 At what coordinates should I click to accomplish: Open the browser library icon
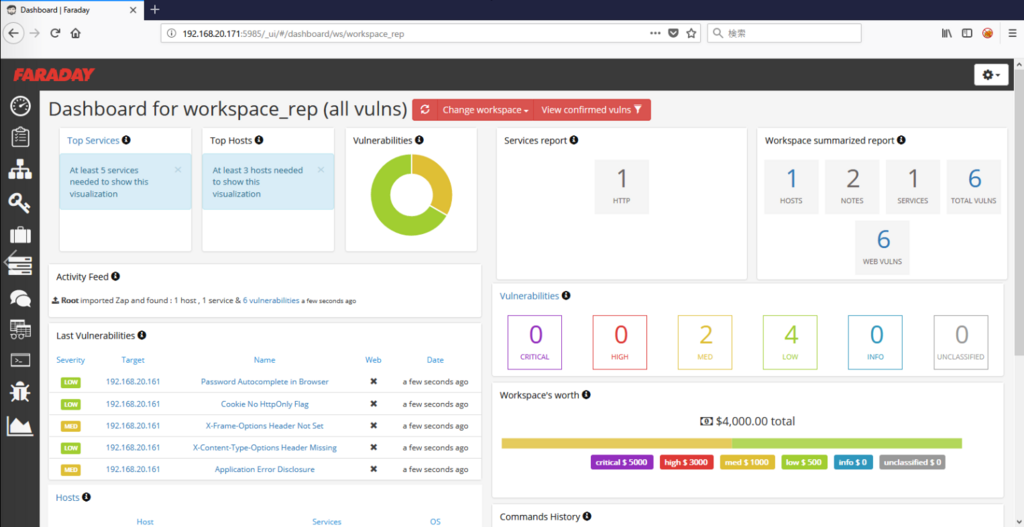point(947,33)
